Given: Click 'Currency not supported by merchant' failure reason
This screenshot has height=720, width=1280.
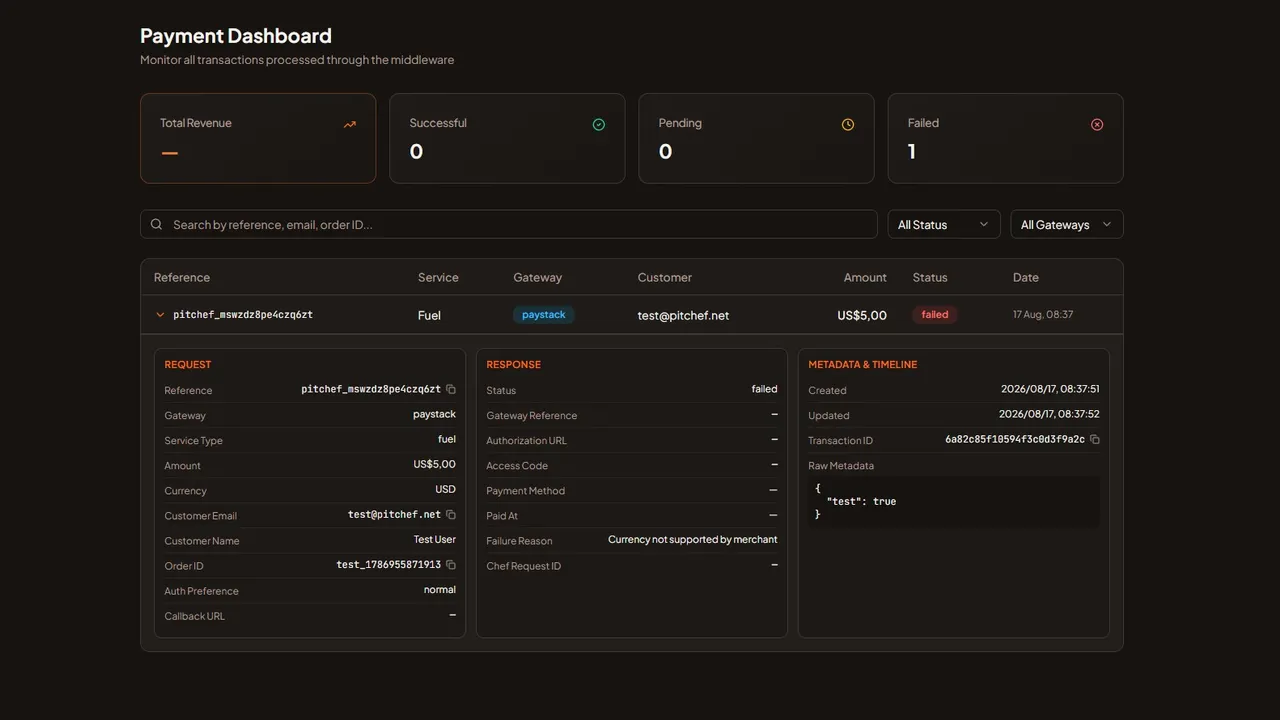Looking at the screenshot, I should tap(692, 539).
